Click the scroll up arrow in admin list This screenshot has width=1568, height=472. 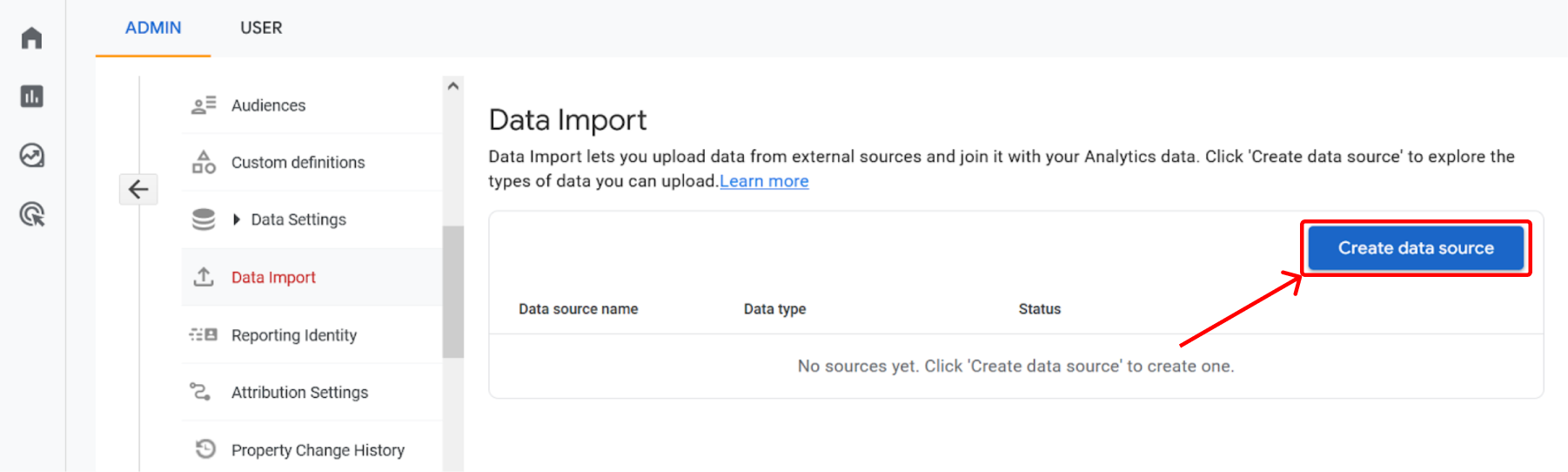[452, 85]
